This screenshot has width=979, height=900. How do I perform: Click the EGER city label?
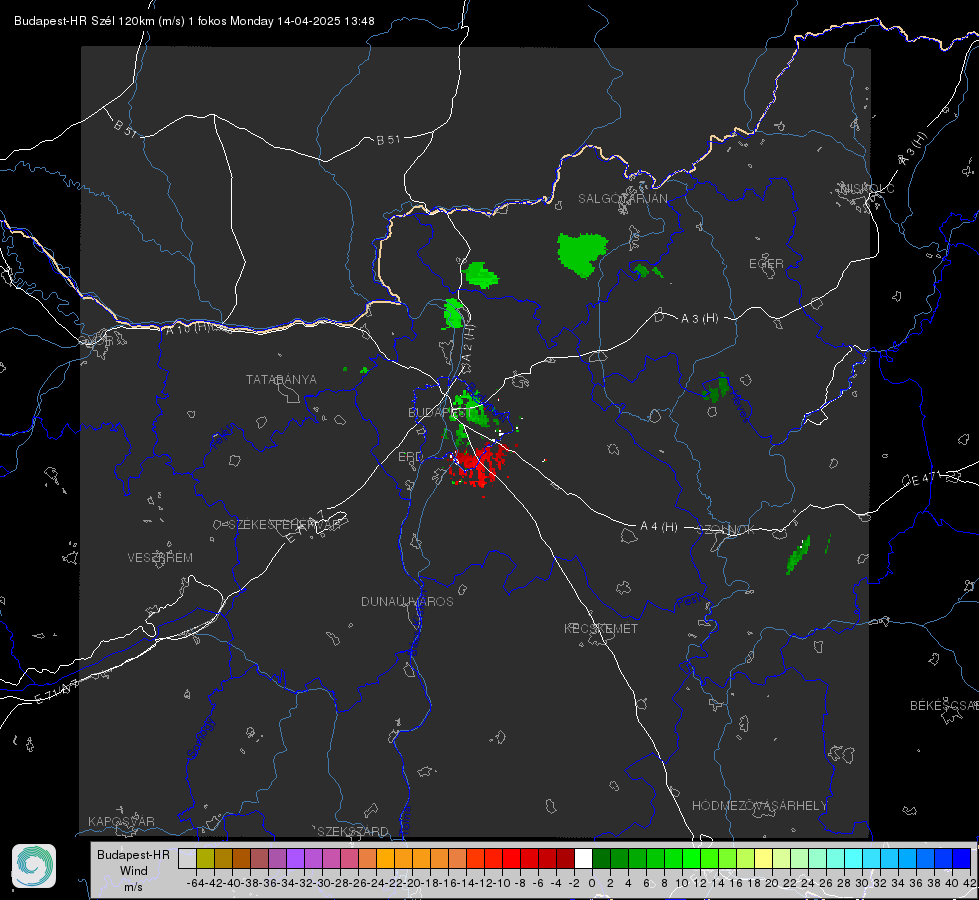[766, 264]
